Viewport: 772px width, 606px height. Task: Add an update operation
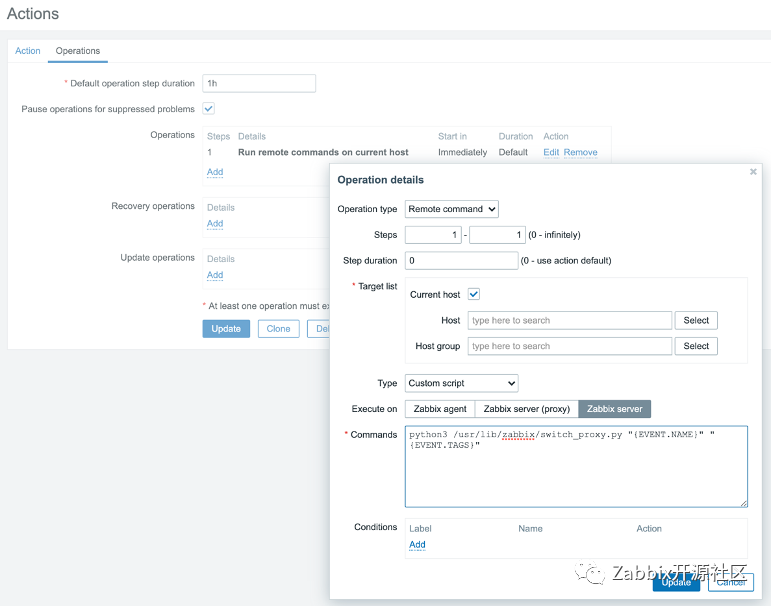tap(215, 275)
